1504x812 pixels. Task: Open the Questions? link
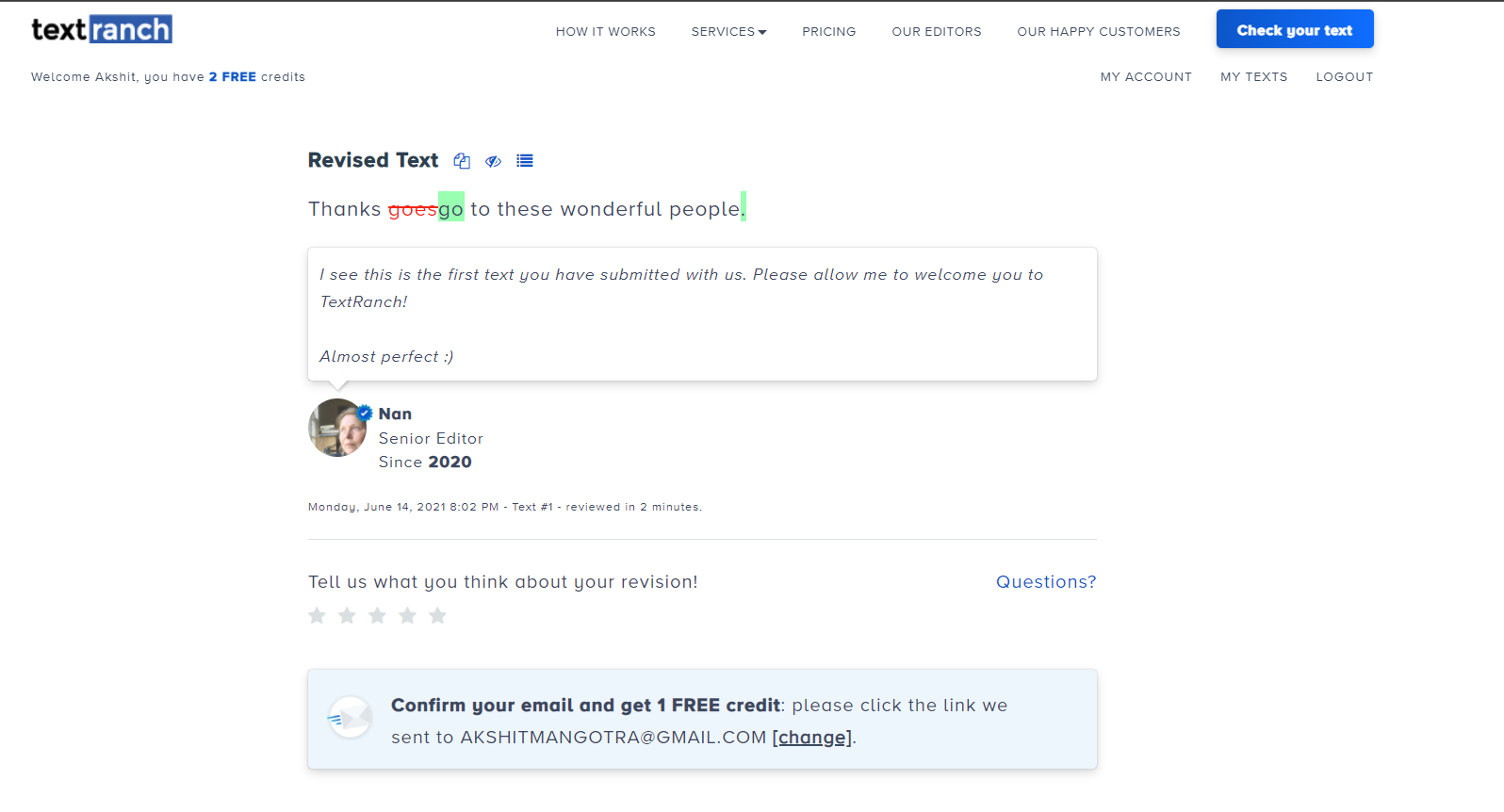click(x=1046, y=581)
